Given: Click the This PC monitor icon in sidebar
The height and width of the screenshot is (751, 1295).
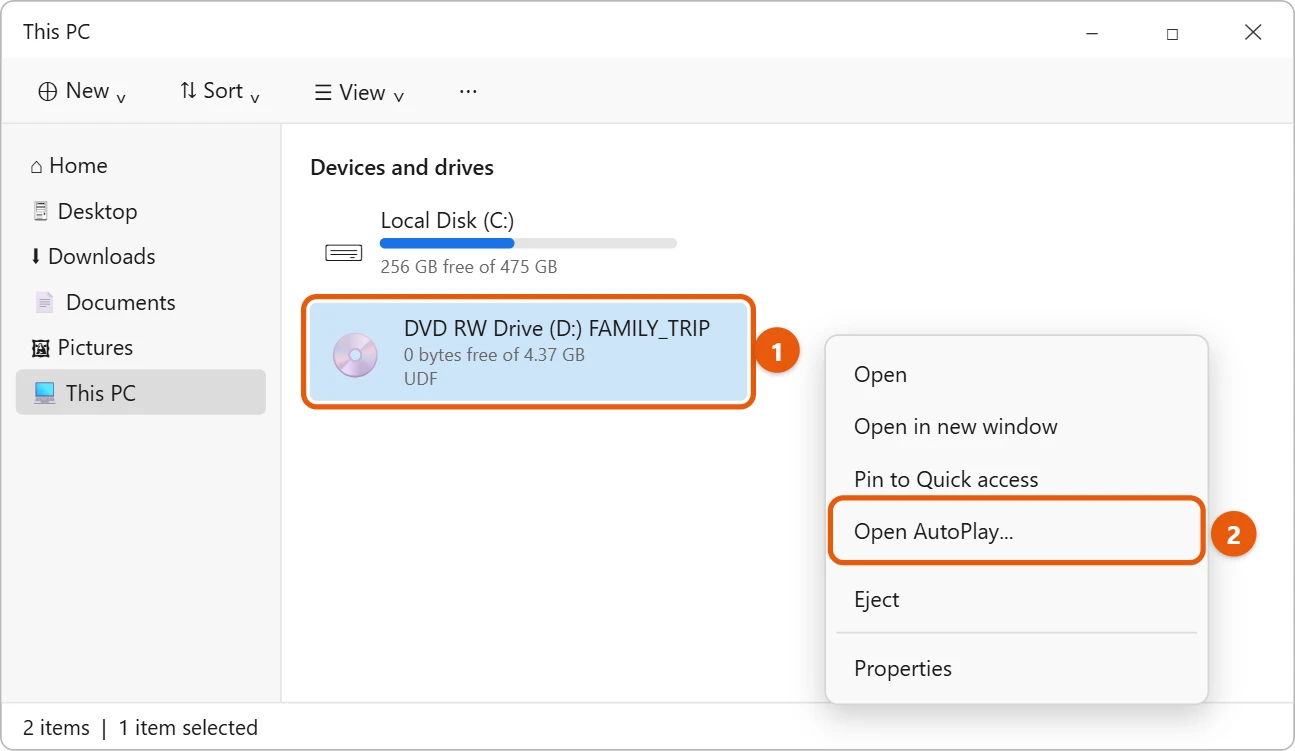Looking at the screenshot, I should point(44,393).
